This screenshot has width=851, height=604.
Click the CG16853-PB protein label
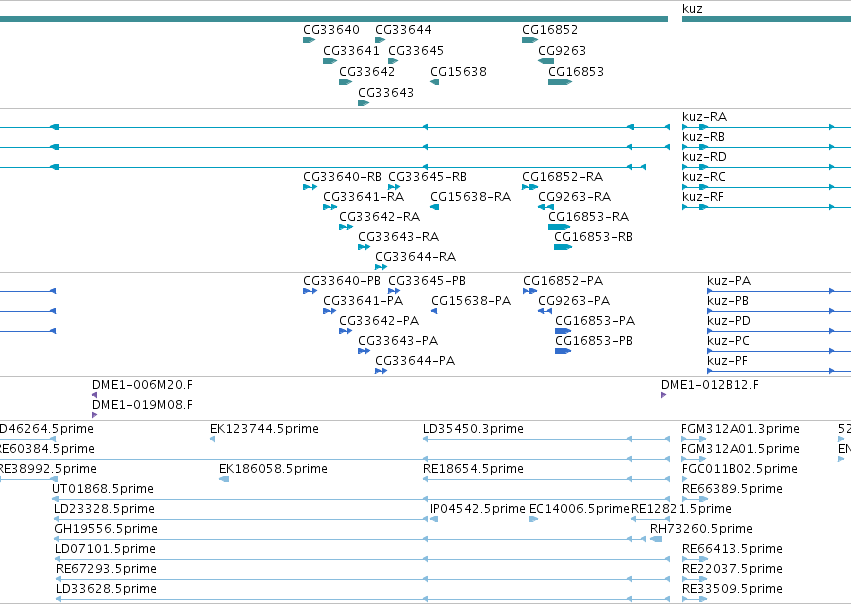click(x=594, y=341)
